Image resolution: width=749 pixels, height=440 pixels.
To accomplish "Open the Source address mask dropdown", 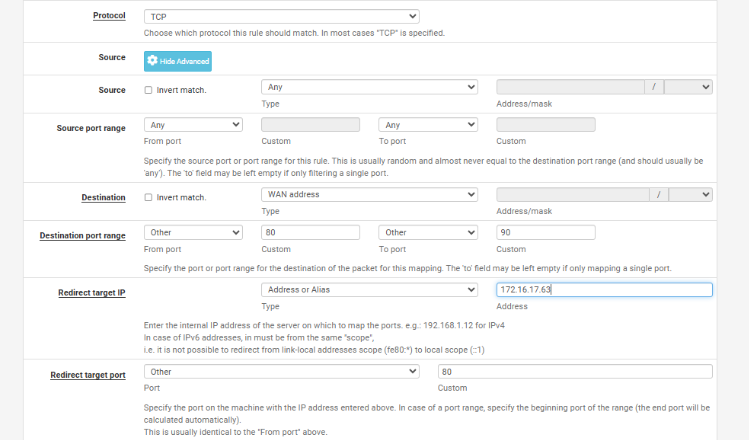I will pyautogui.click(x=689, y=87).
